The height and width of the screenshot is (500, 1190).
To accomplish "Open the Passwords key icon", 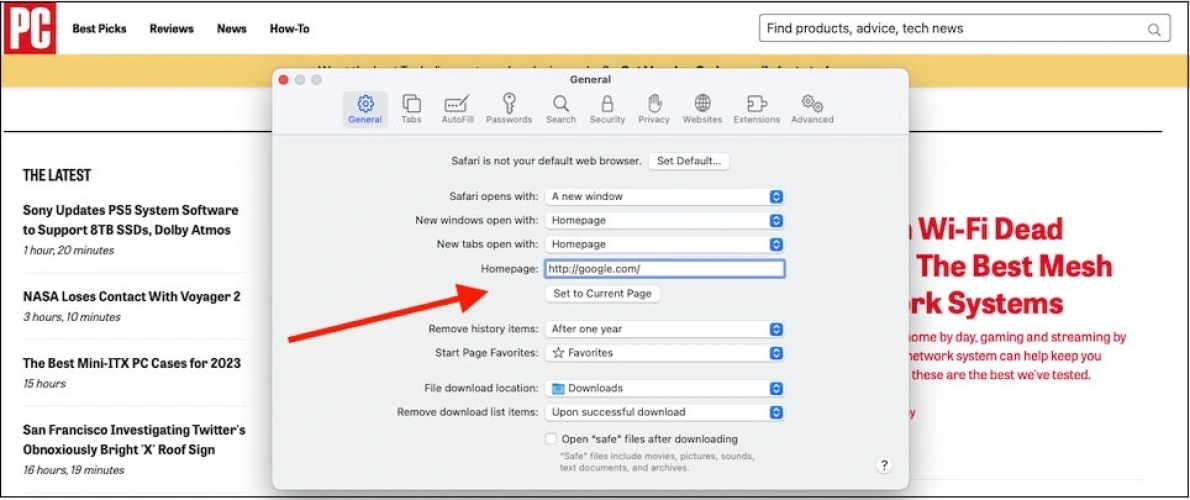I will (509, 108).
